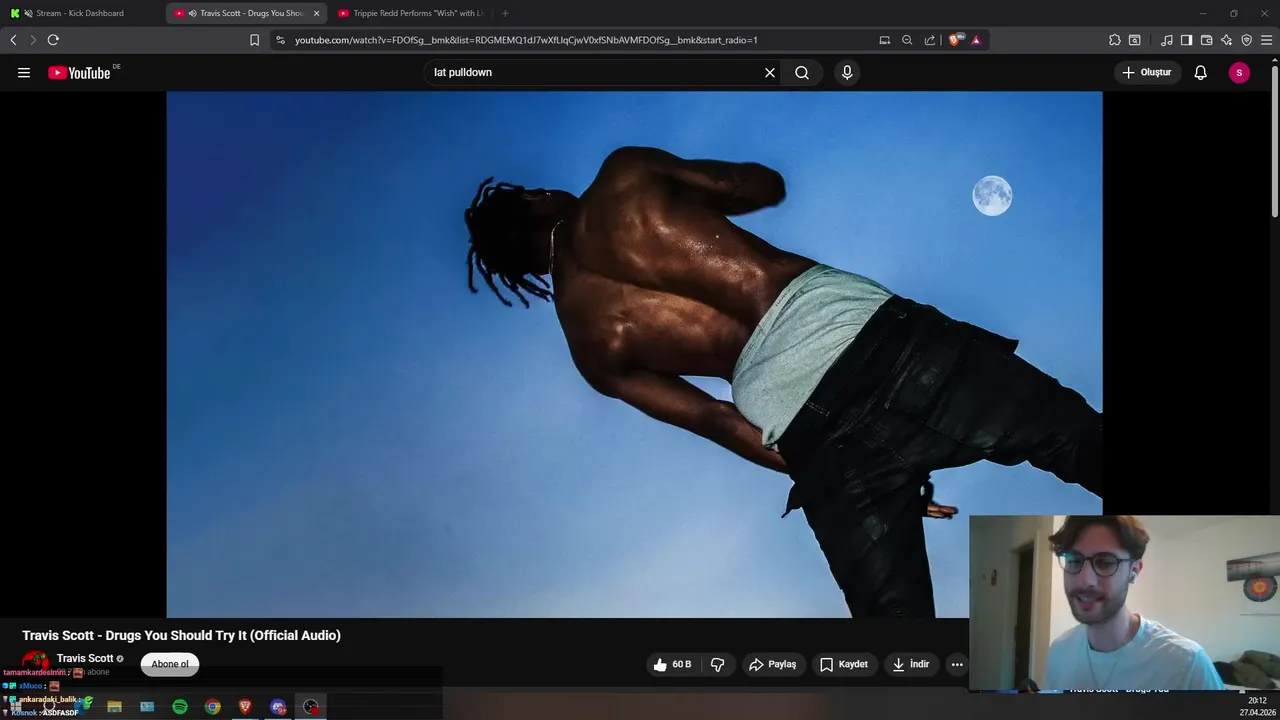Screen dimensions: 1280x720
Task: Mute the Kick Dashboard tab audio icon
Action: click(x=27, y=13)
